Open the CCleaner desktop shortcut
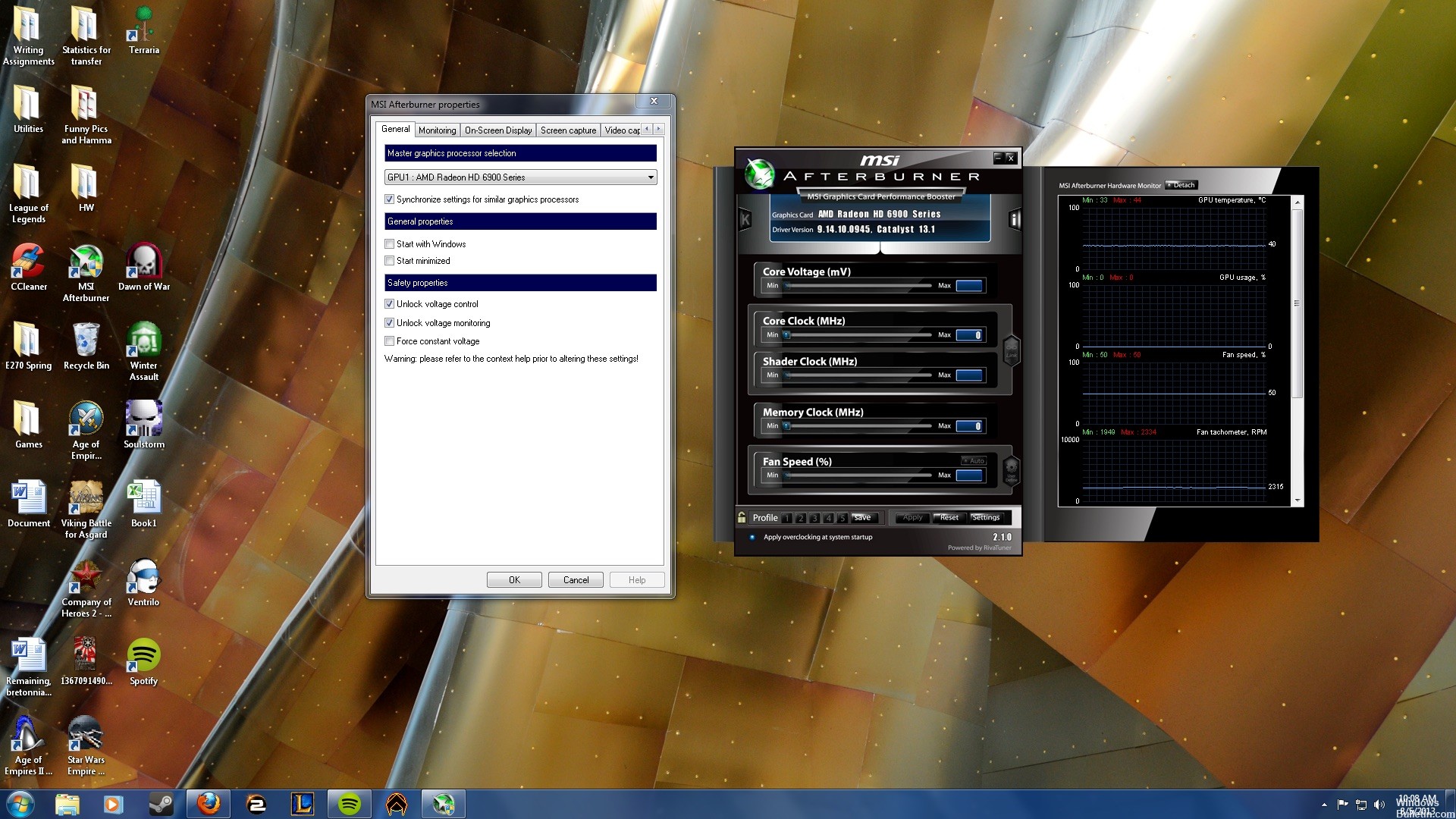 [x=29, y=268]
